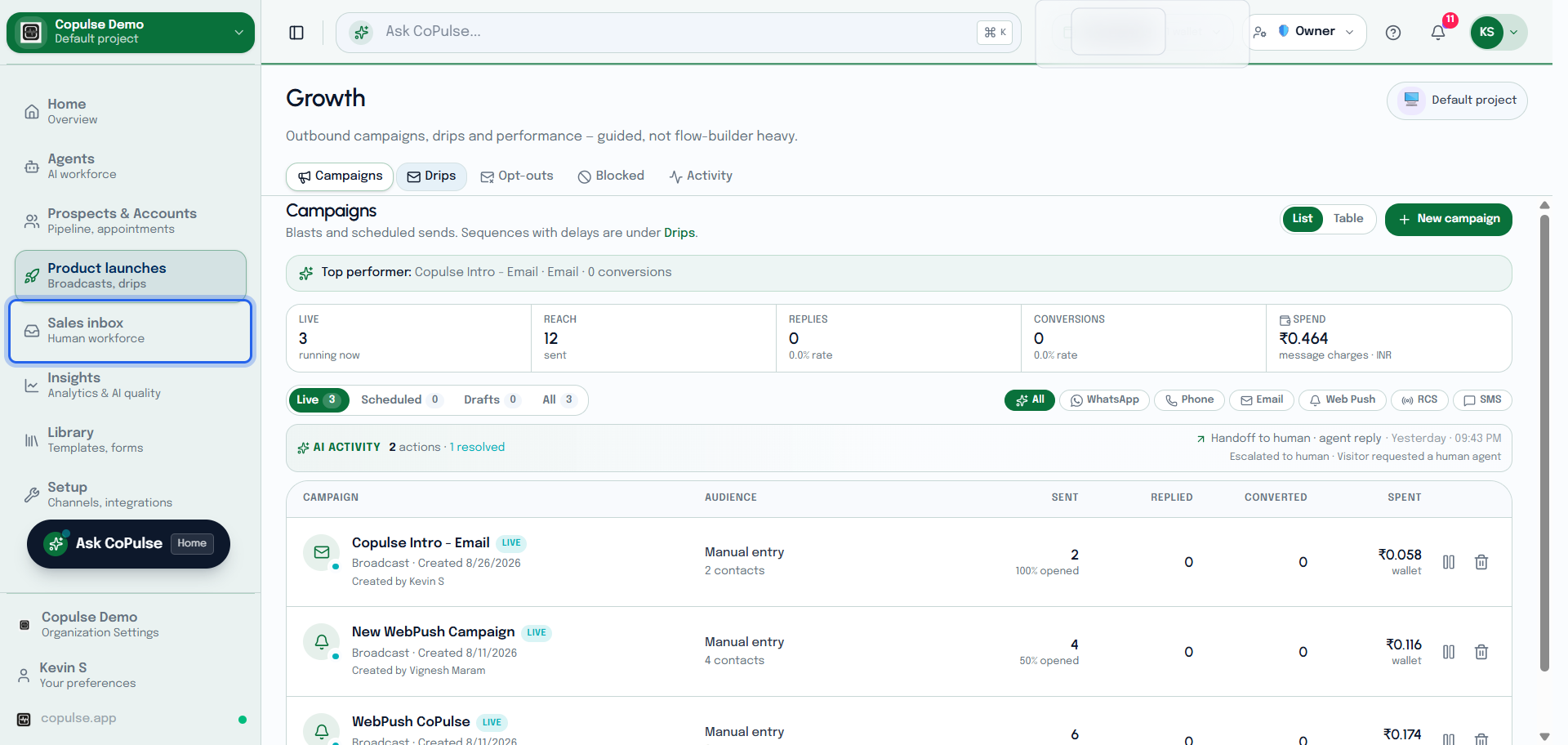Click the CoPulse sparkle icon in search bar
The image size is (1568, 745).
coord(361,33)
